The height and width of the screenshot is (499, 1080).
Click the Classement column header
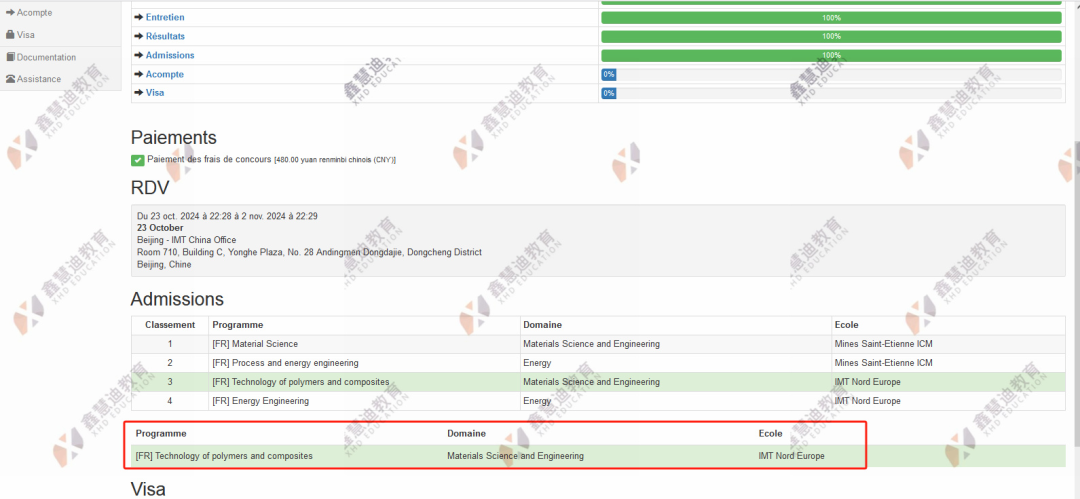click(x=170, y=325)
